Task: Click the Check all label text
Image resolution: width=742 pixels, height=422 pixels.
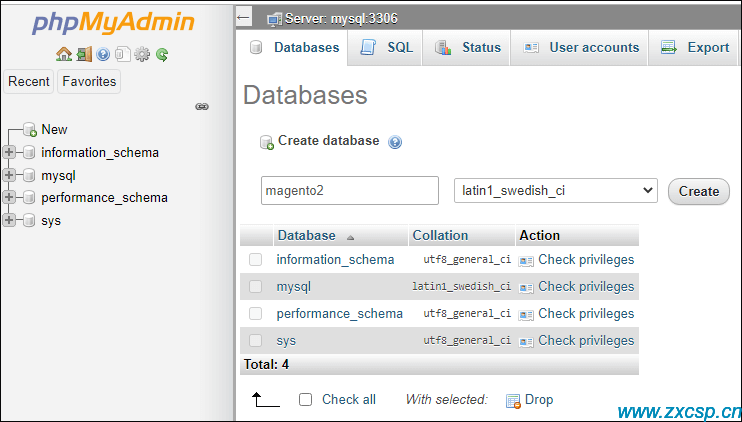Action: click(x=349, y=400)
